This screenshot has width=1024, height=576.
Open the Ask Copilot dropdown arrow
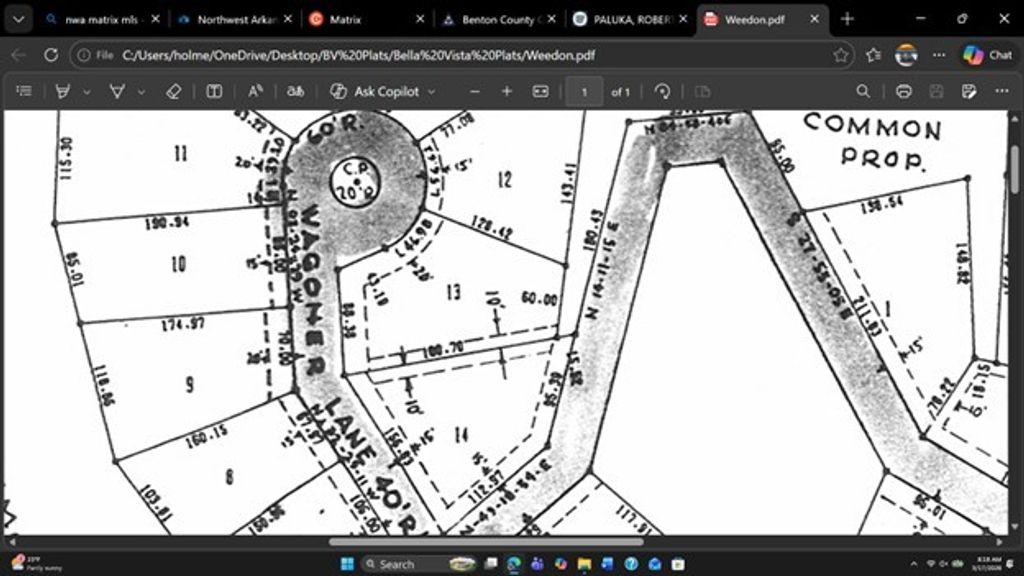click(432, 91)
